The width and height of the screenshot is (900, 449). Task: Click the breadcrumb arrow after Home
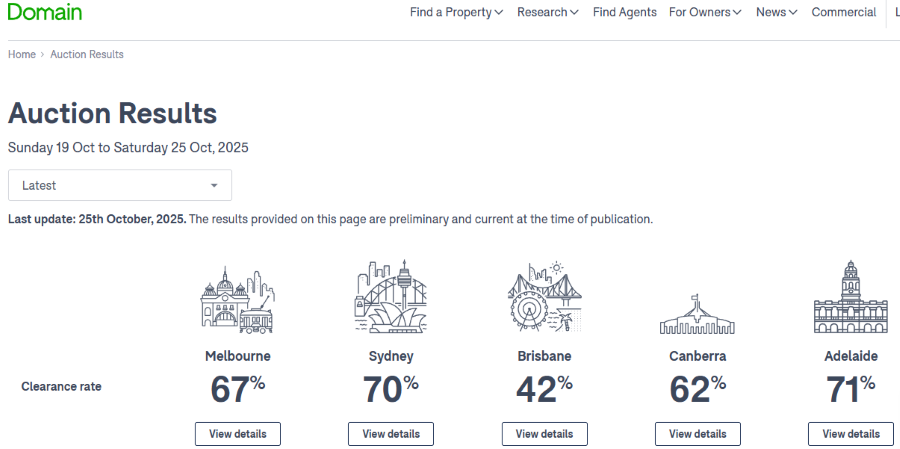click(x=42, y=55)
